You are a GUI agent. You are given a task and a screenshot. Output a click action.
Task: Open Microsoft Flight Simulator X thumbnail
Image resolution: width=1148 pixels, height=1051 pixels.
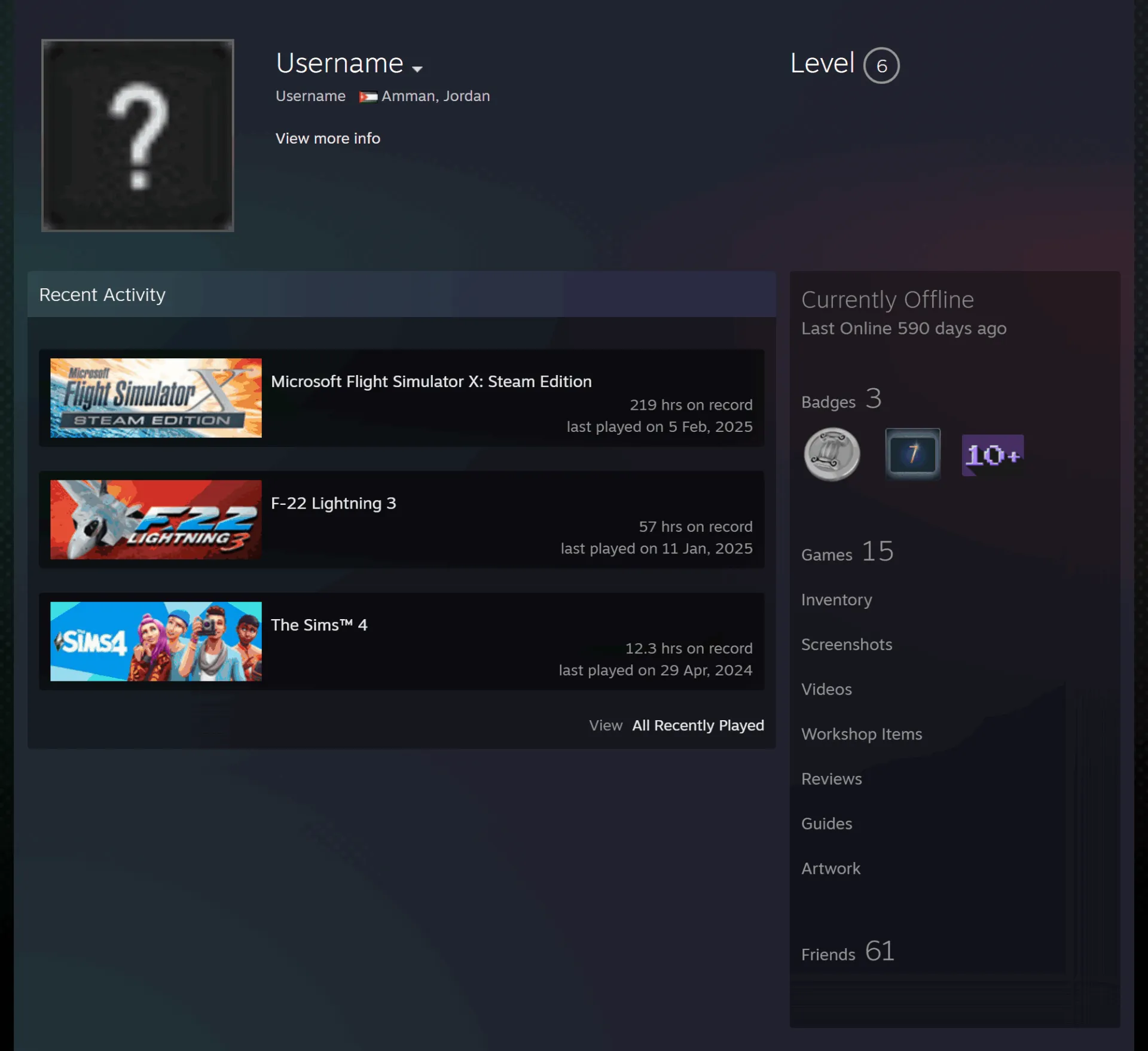coord(156,398)
